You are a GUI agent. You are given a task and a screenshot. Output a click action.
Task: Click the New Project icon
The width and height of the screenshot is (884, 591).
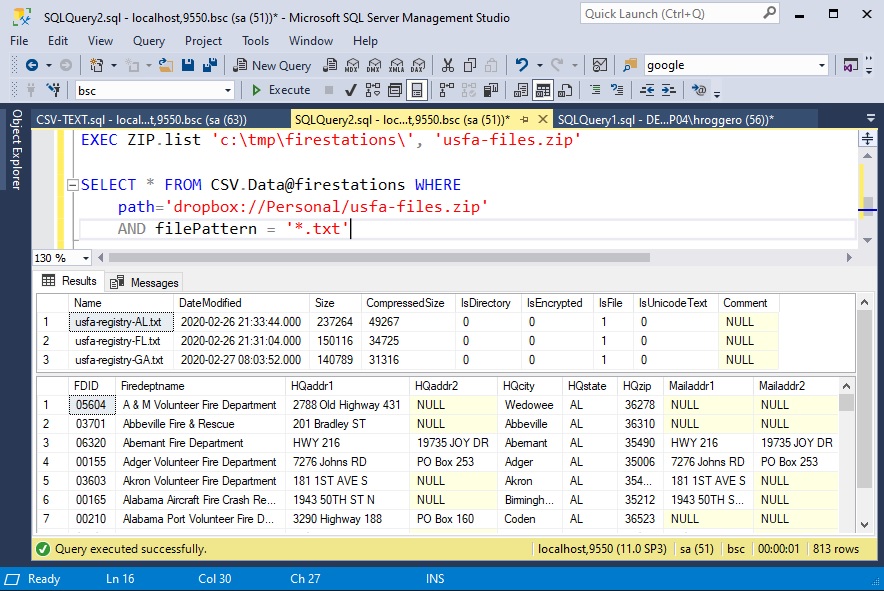coord(96,65)
